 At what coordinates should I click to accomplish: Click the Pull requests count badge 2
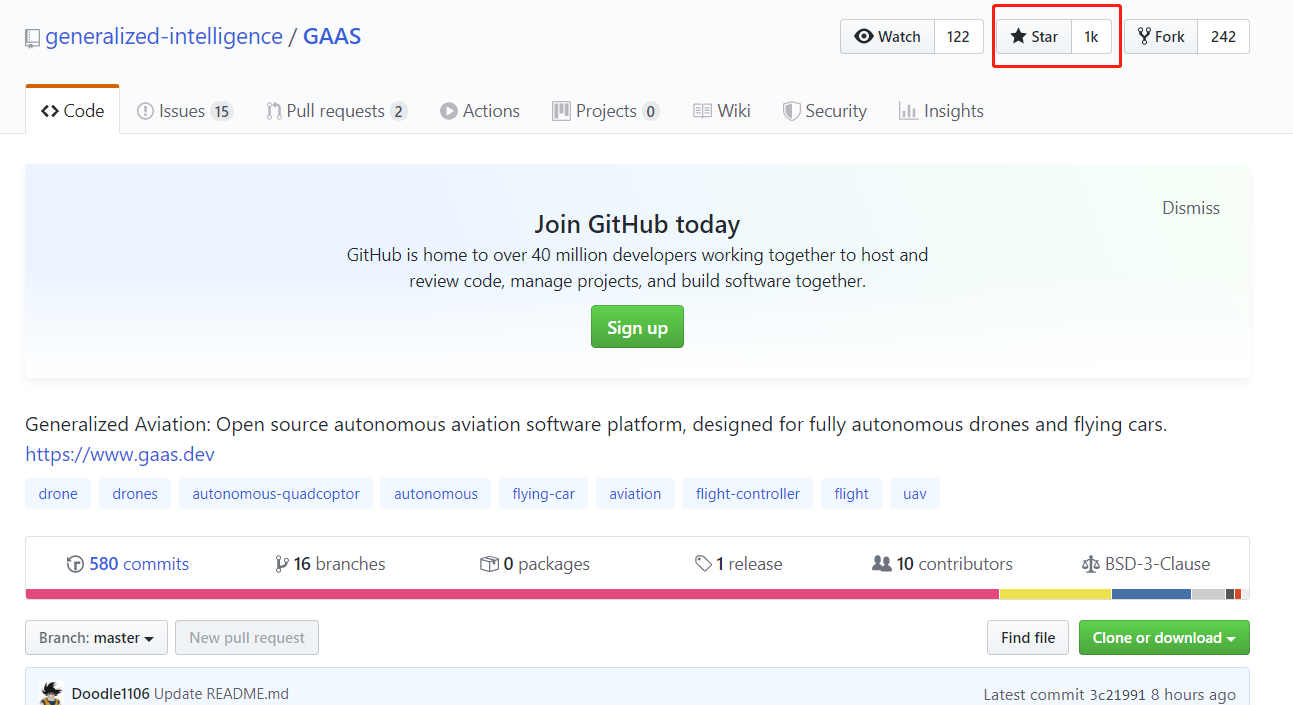click(399, 111)
